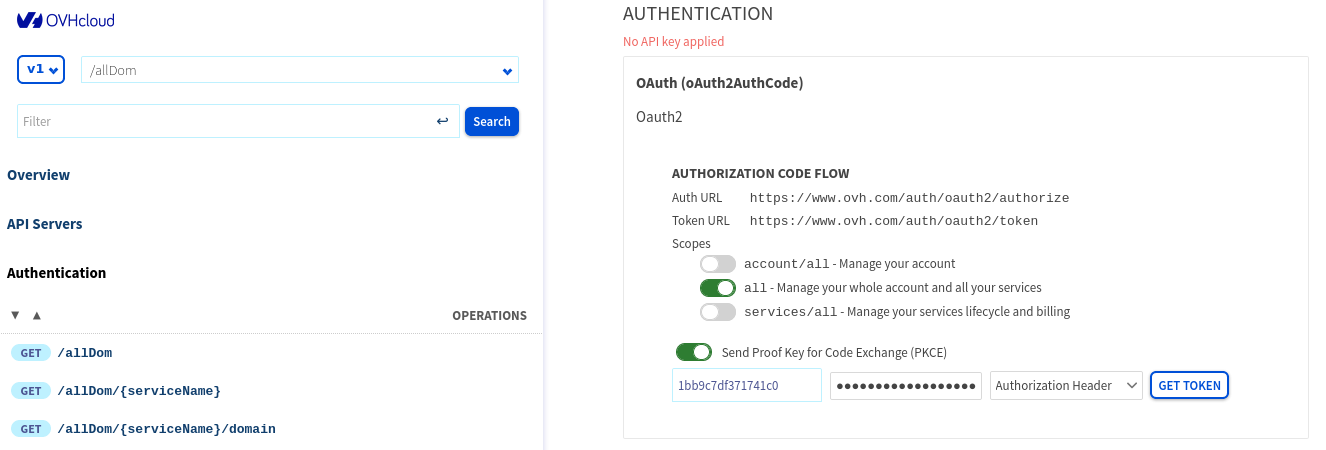Expand all operations with the down triangle
1326x450 pixels.
click(15, 315)
